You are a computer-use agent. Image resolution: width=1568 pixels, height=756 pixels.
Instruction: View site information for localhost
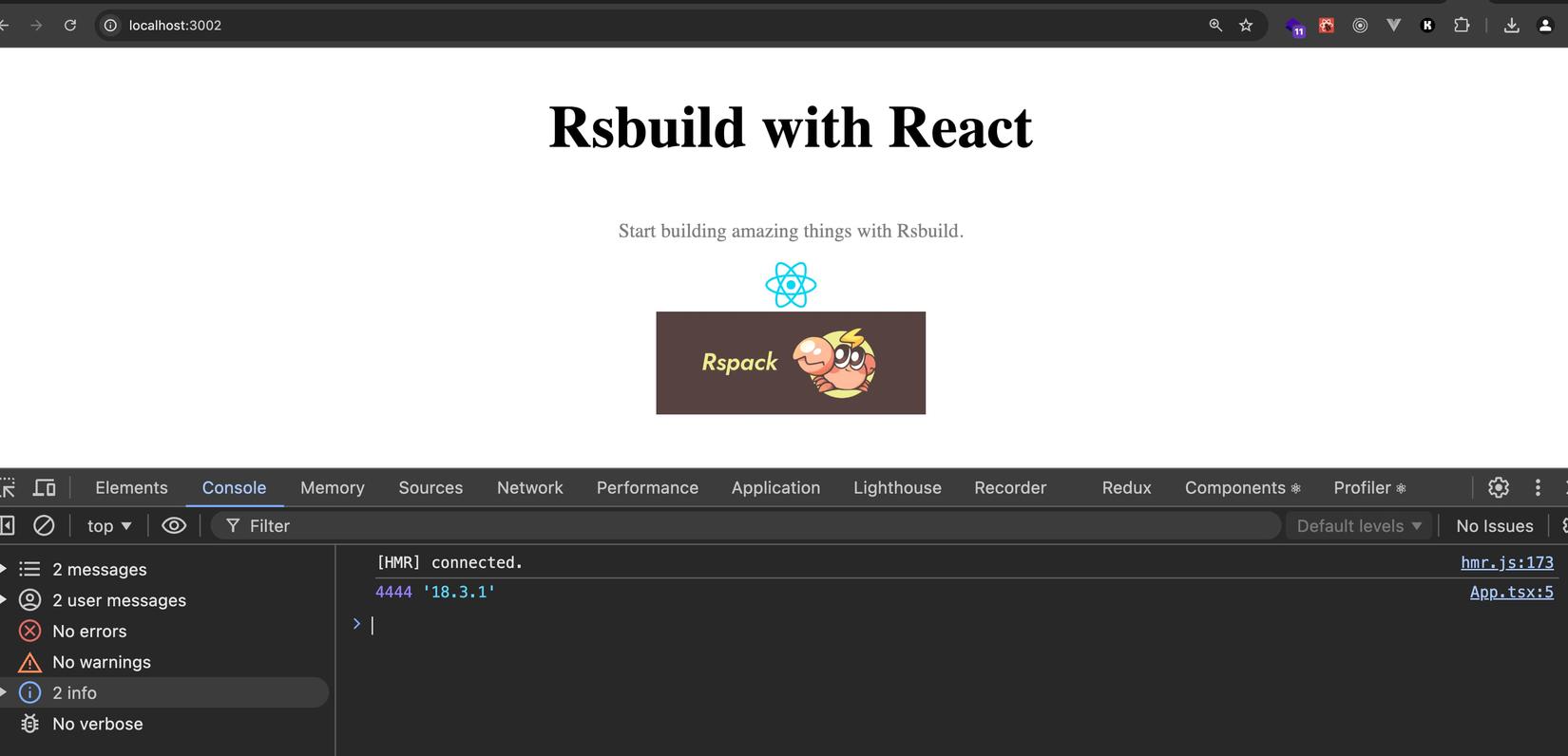[110, 26]
